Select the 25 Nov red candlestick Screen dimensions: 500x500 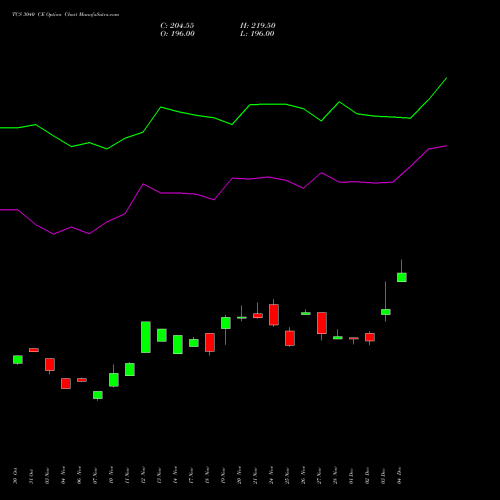click(290, 338)
